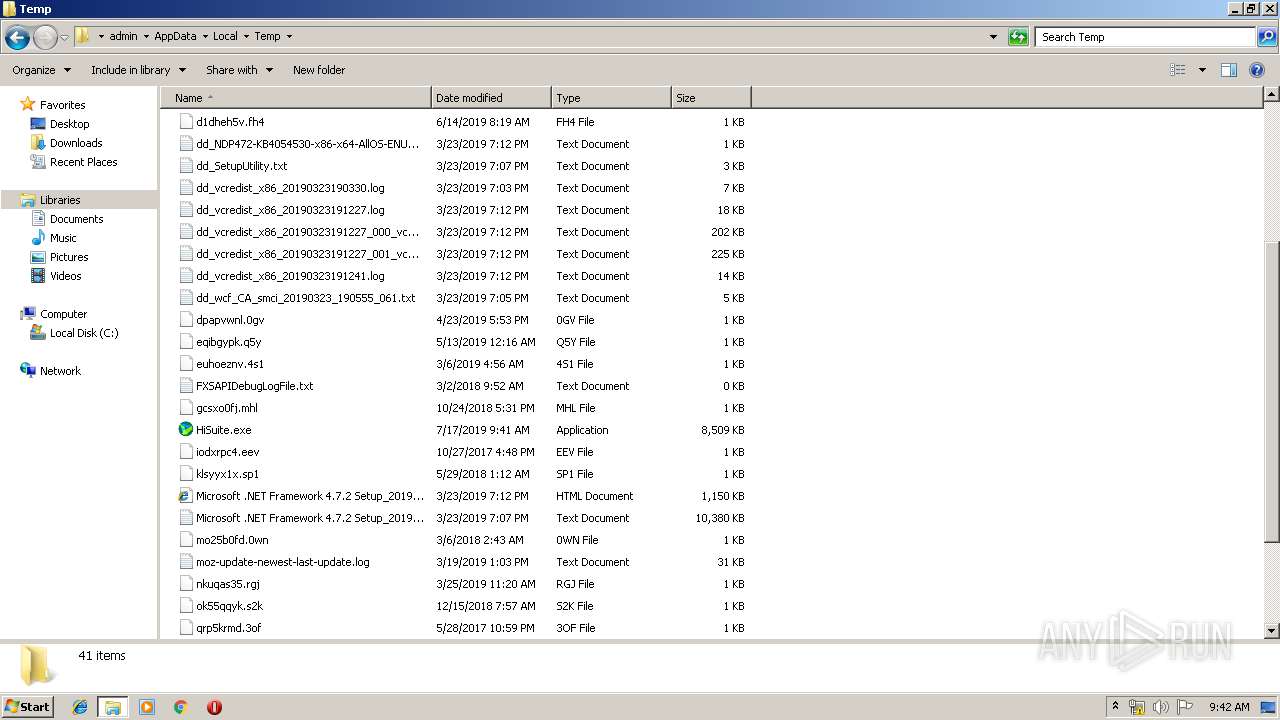Sort files by Type column
The image size is (1280, 720).
(611, 98)
